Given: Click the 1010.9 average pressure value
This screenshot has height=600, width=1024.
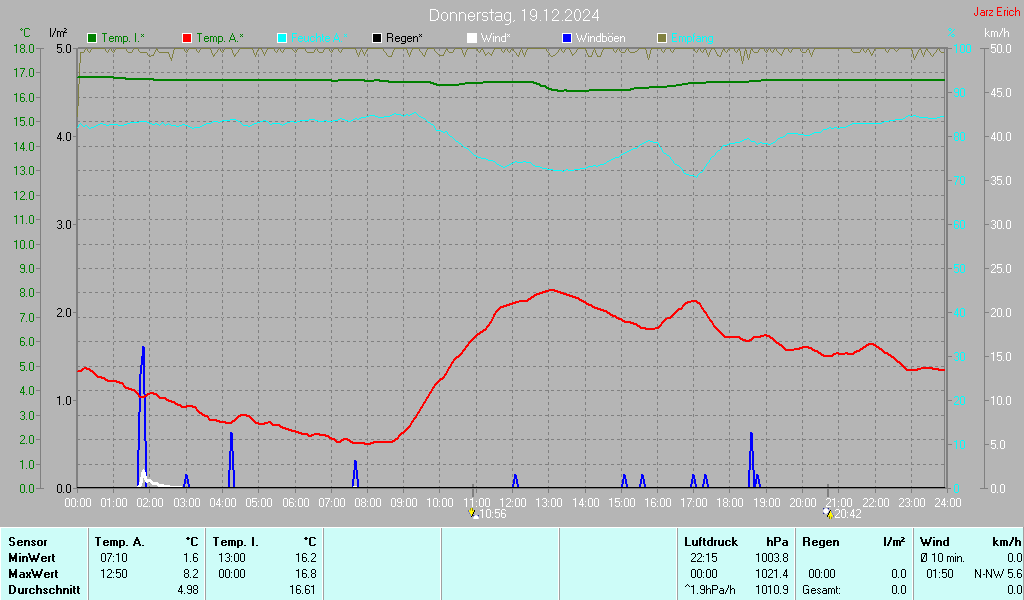Looking at the screenshot, I should coord(772,590).
